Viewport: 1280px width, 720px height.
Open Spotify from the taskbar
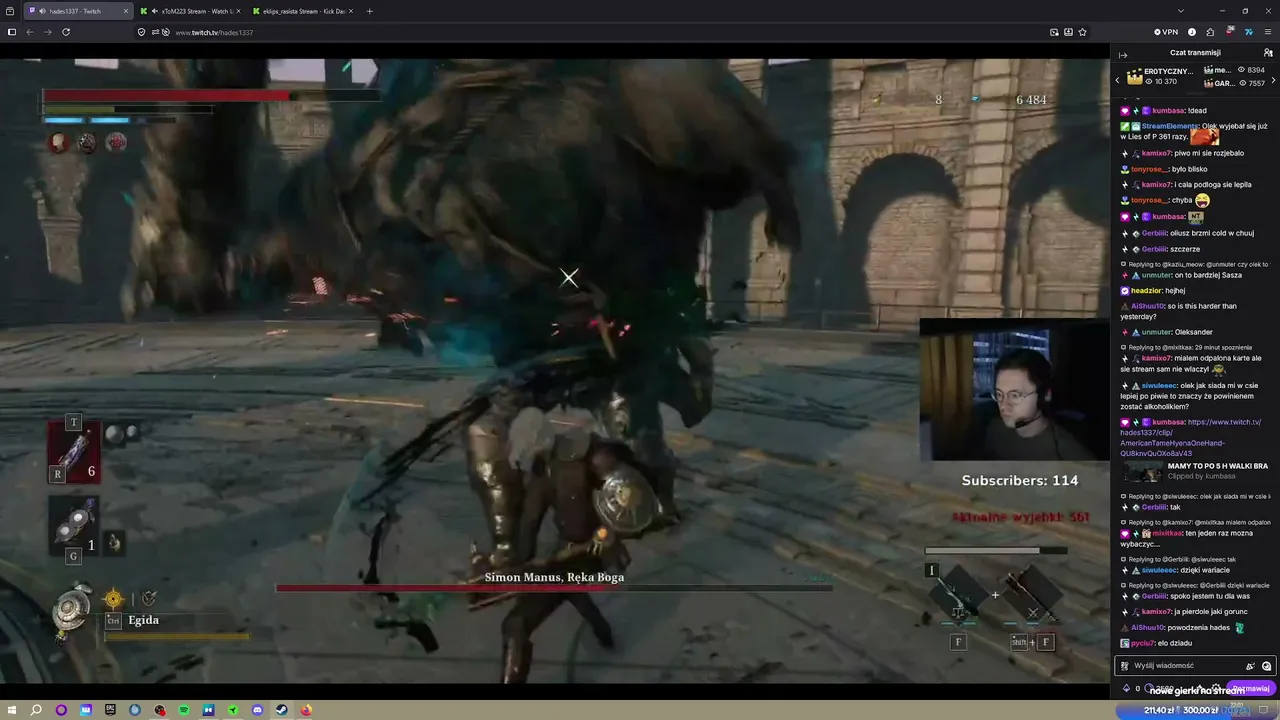click(184, 710)
